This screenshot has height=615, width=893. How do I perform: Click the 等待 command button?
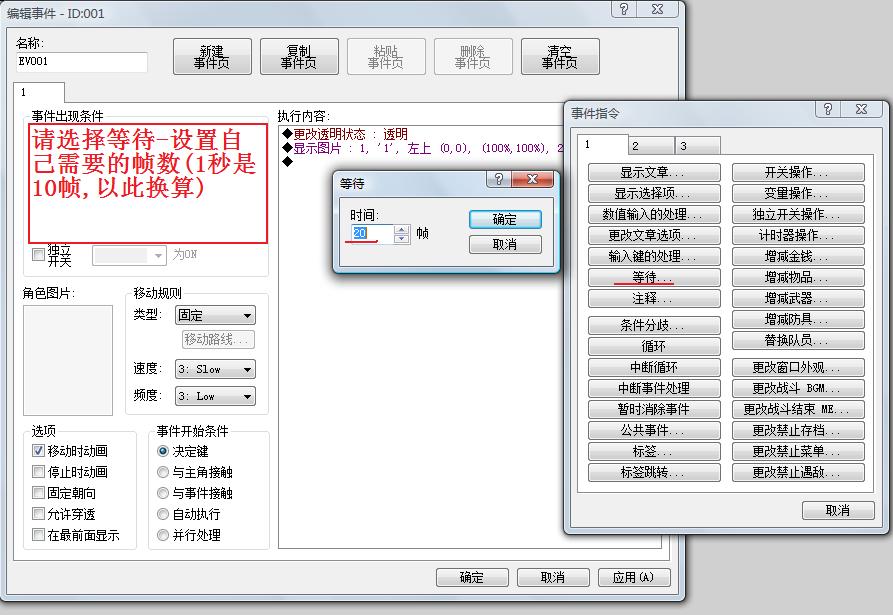click(x=654, y=278)
